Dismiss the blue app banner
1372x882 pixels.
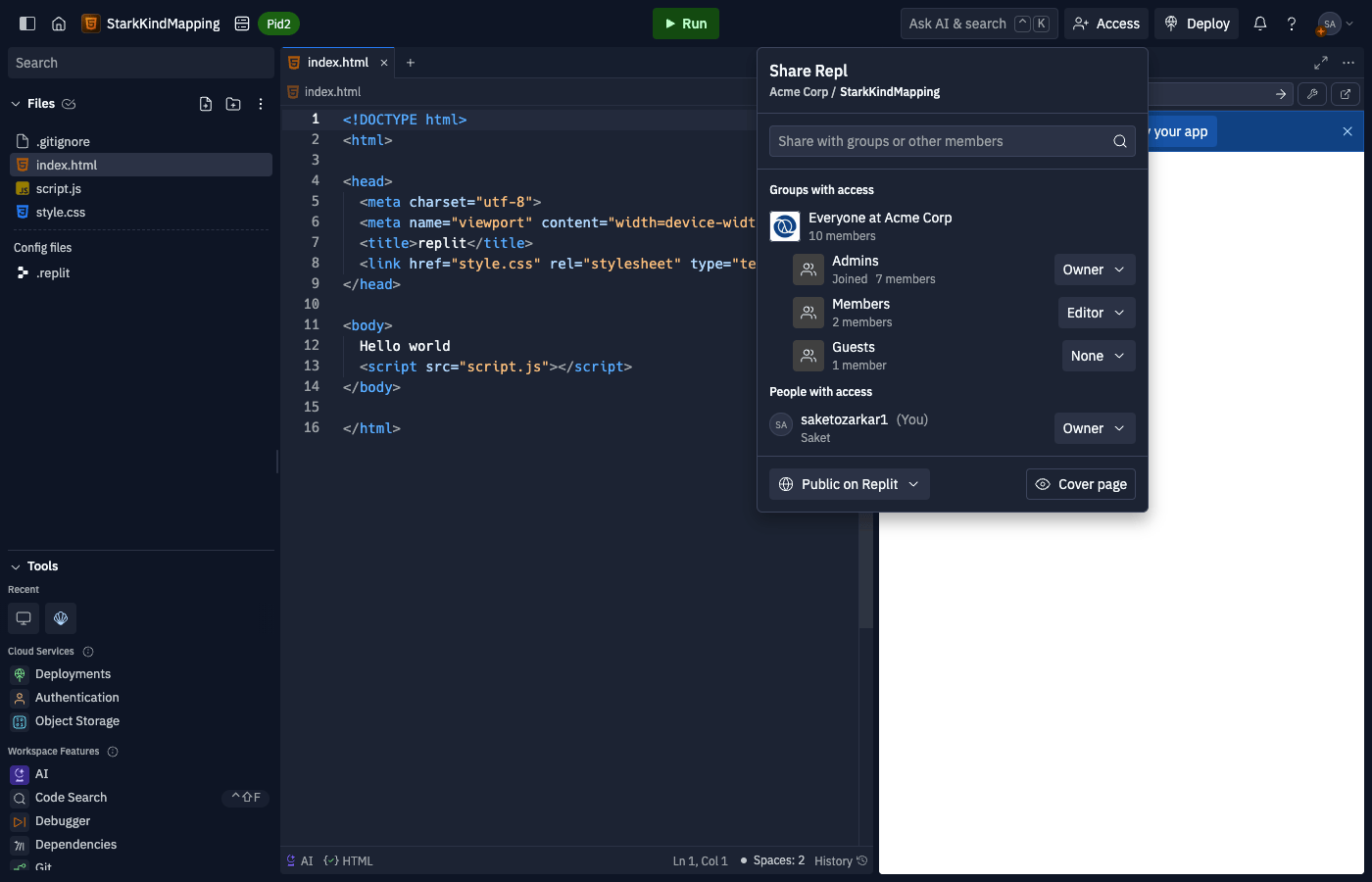click(1347, 131)
